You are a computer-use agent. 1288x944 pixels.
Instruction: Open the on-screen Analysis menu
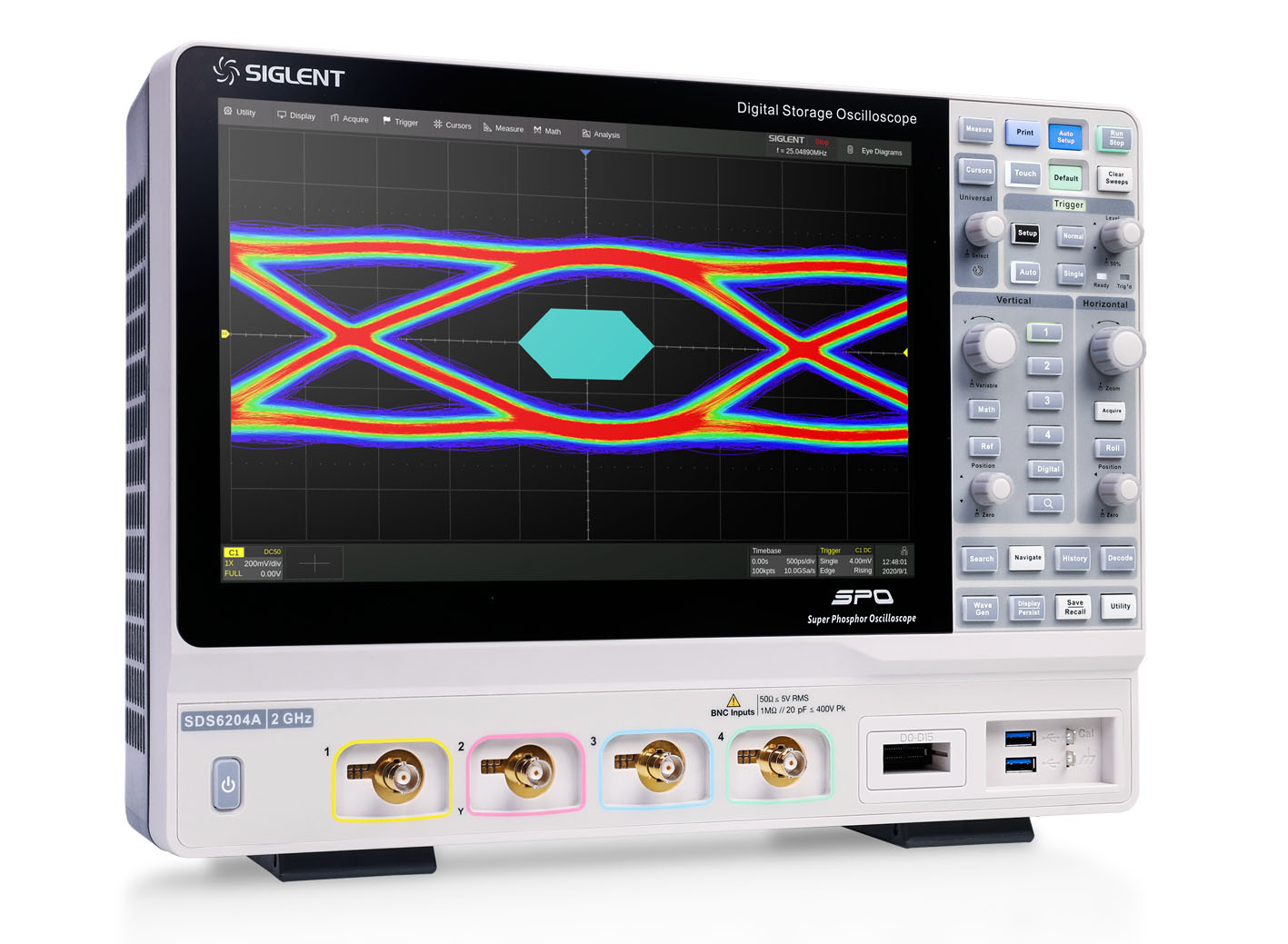click(x=601, y=134)
